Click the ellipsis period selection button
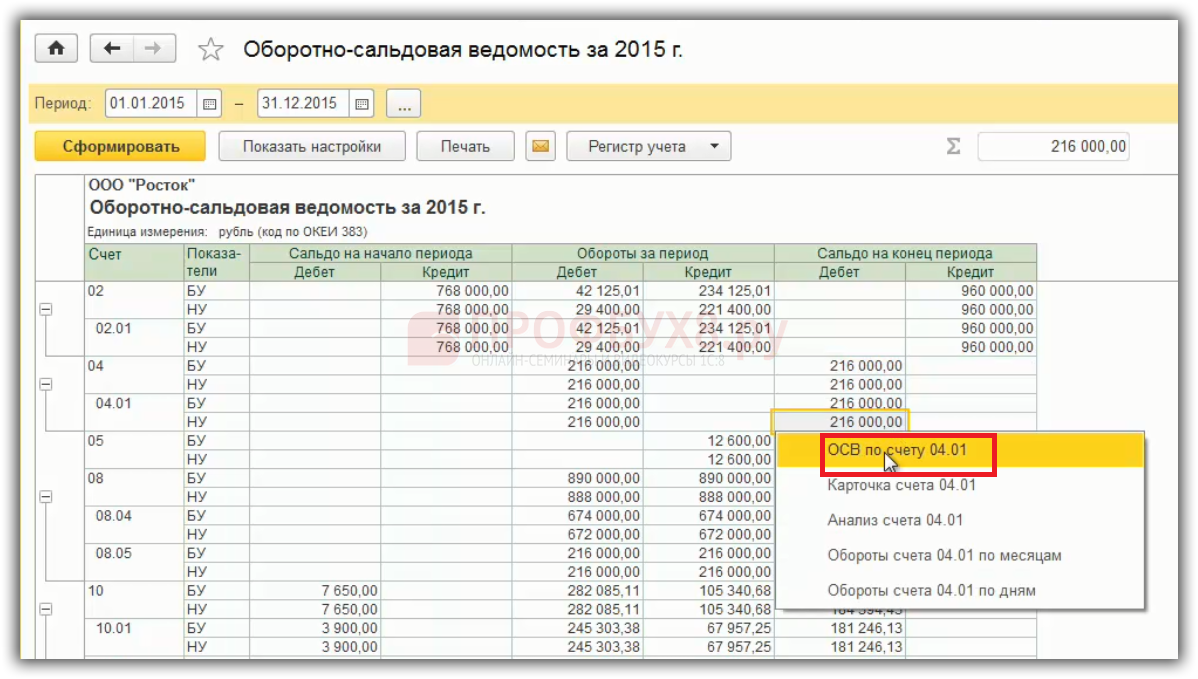Image resolution: width=1198 pixels, height=679 pixels. 403,103
